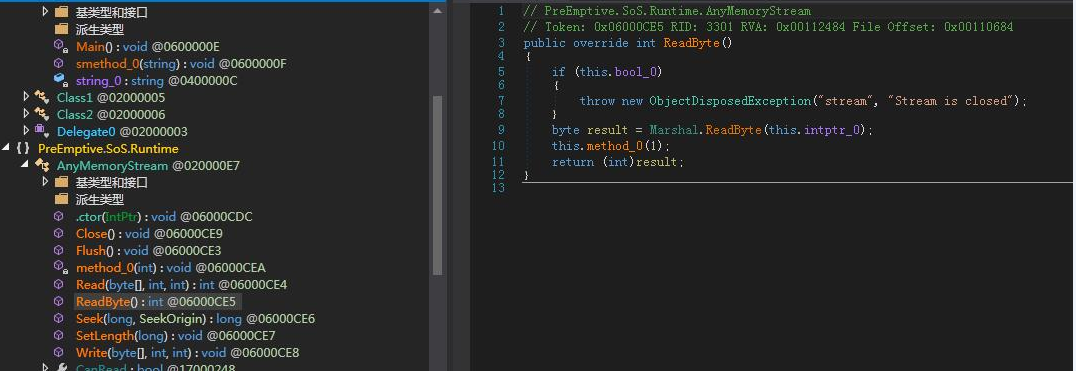The height and width of the screenshot is (371, 1076).
Task: Click the method icon beside Read(byte[], int, int)
Action: pos(60,285)
